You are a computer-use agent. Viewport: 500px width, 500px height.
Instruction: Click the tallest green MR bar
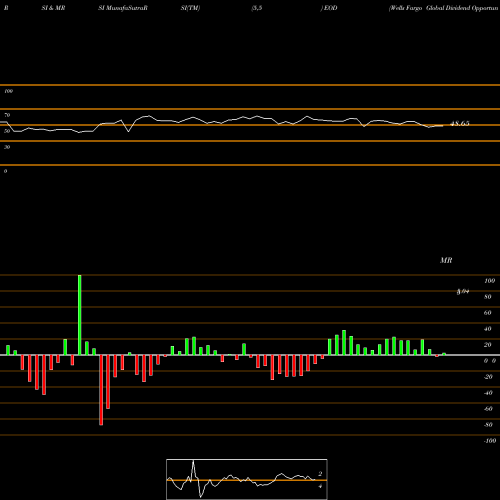80,315
